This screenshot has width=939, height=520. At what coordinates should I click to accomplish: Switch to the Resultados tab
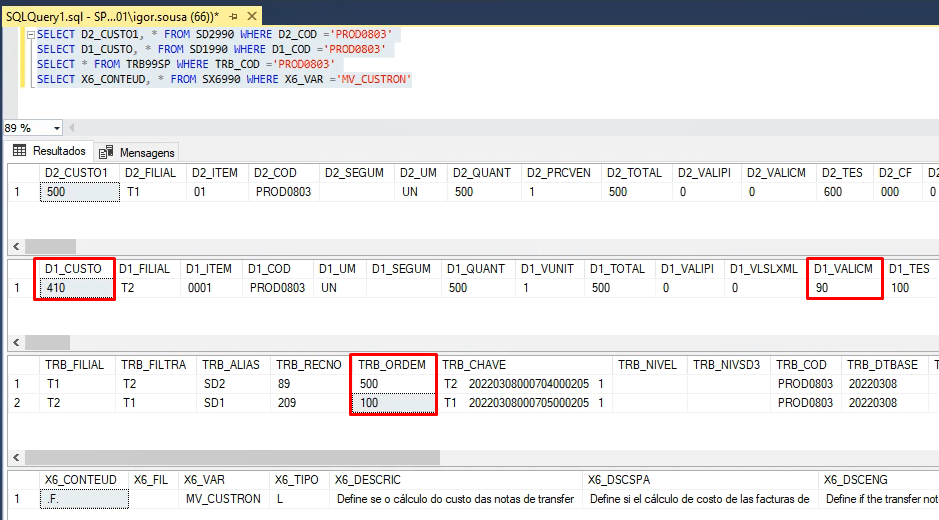(x=50, y=151)
